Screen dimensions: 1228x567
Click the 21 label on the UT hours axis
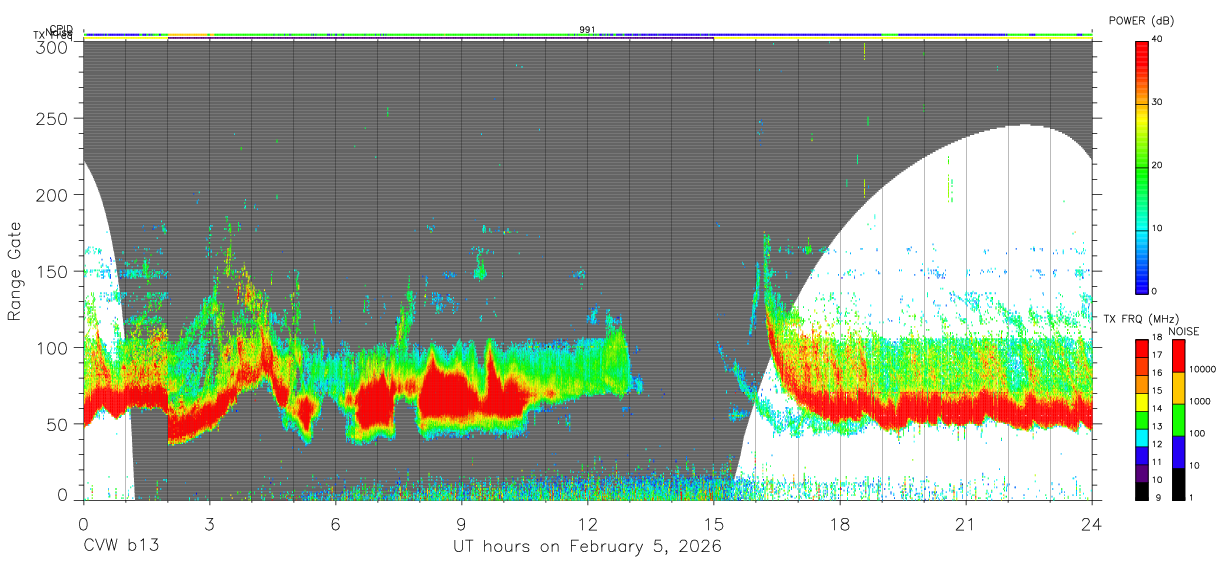[x=966, y=524]
